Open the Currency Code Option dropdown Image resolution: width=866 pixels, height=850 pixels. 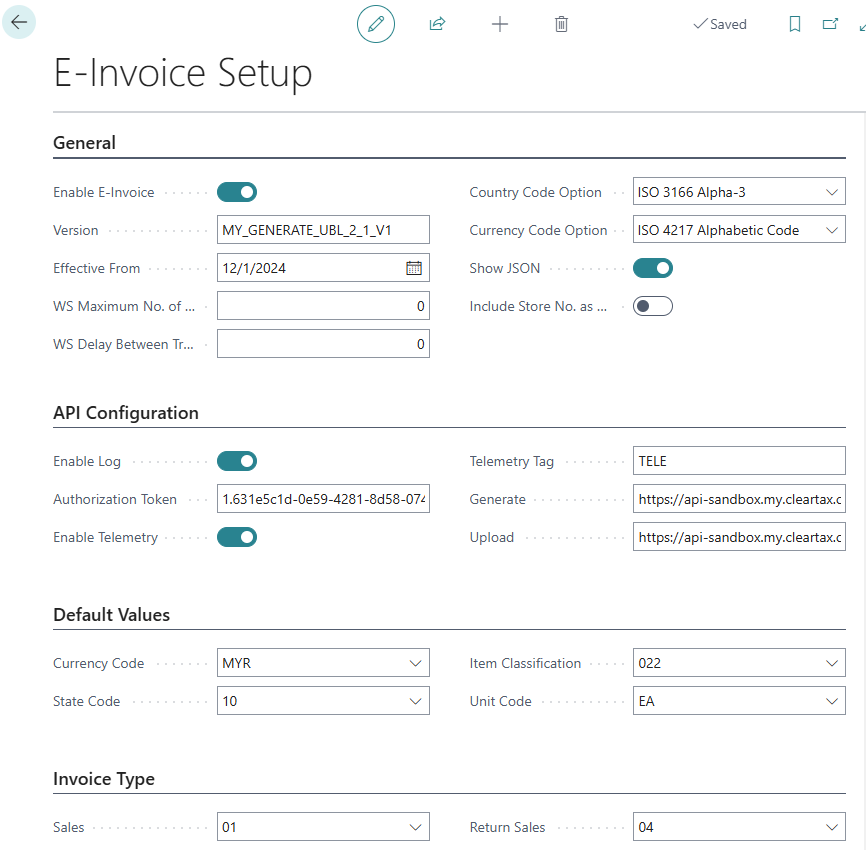click(832, 230)
